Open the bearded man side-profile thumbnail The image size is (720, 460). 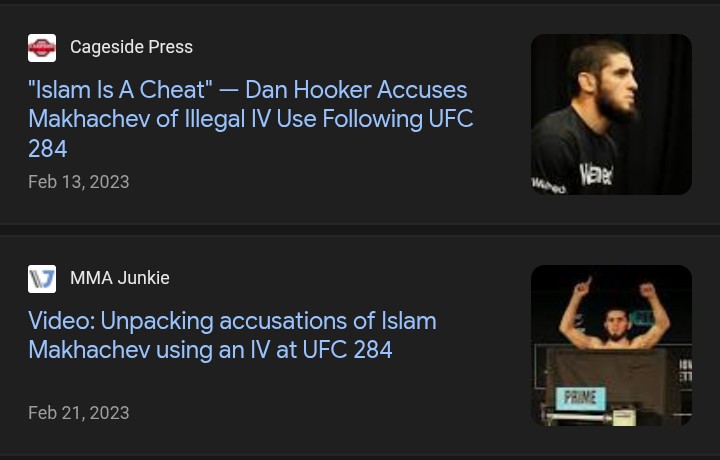(611, 114)
